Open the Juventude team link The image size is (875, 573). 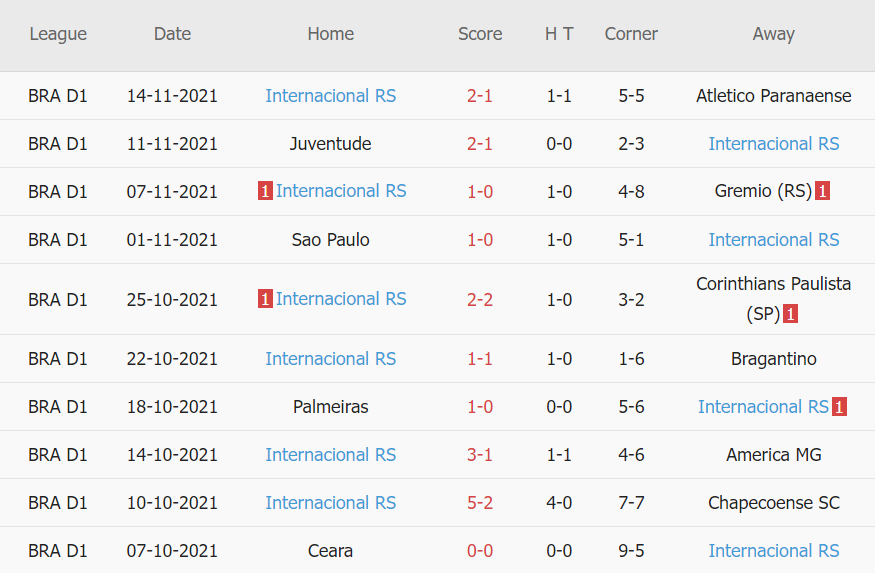(330, 144)
